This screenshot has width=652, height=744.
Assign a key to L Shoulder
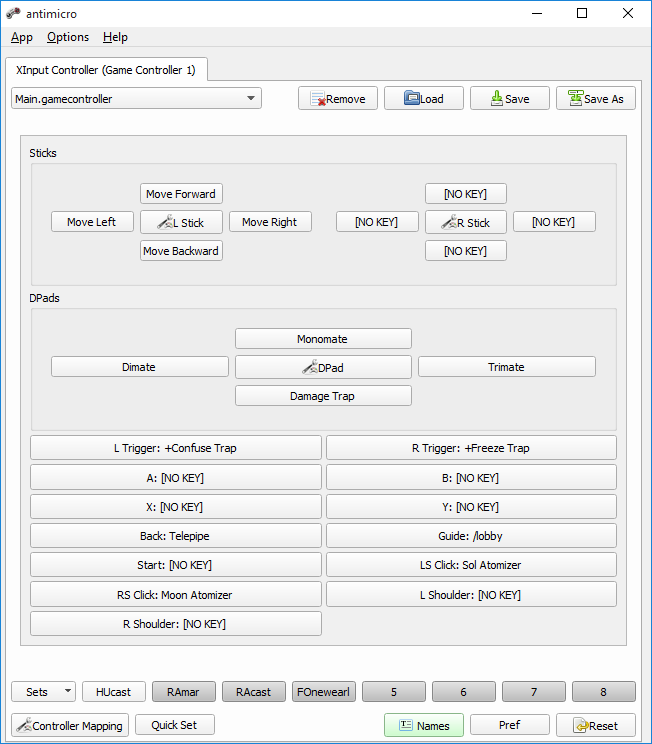click(x=471, y=595)
